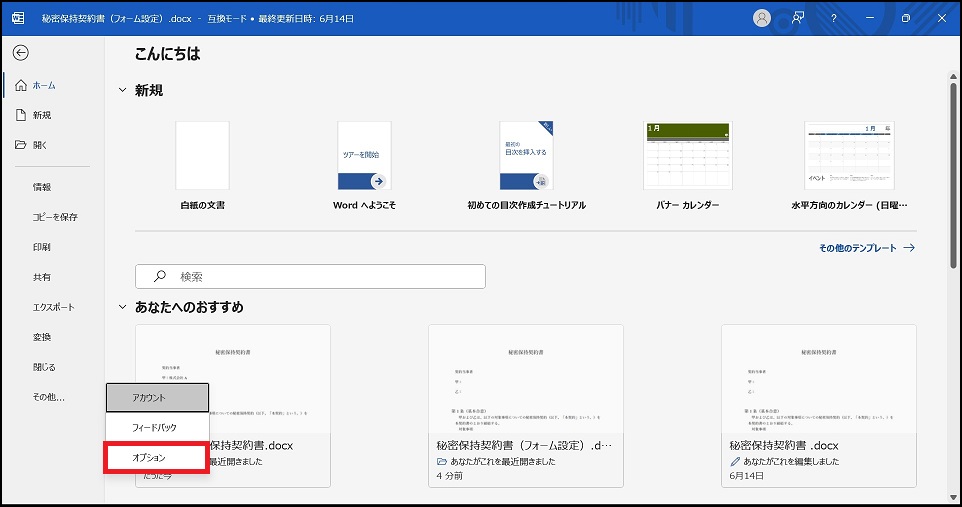Collapse the あなたへのおすすめ section chevron

pos(123,307)
